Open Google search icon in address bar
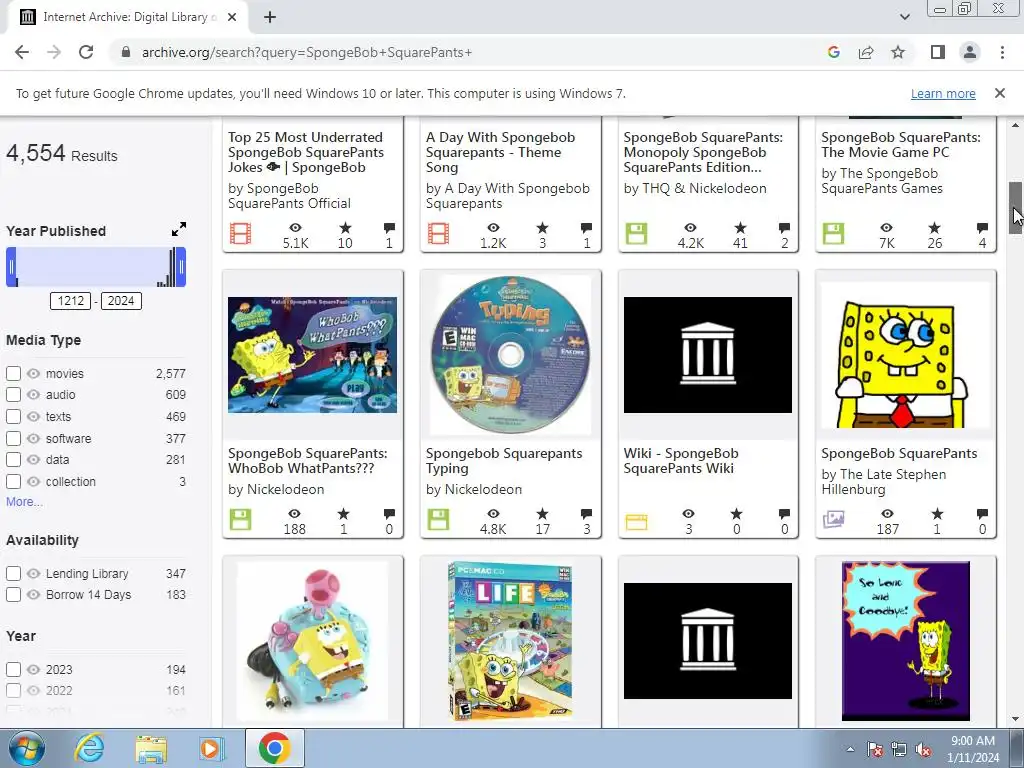The image size is (1024, 768). tap(833, 52)
